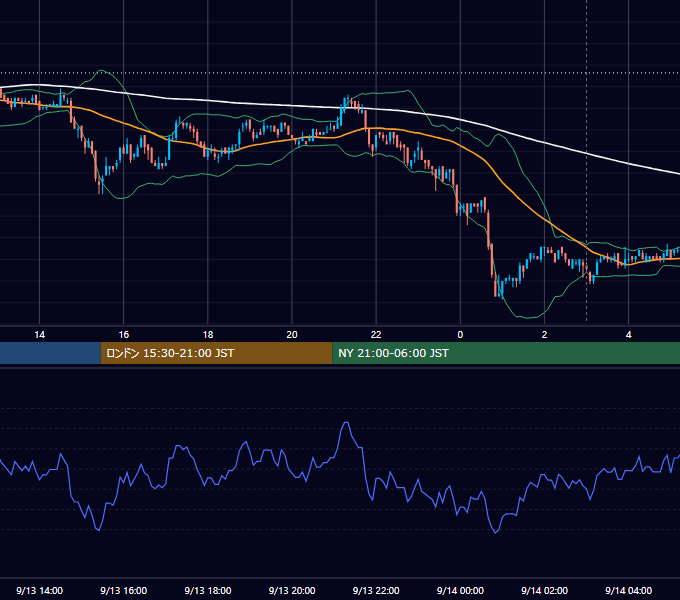The image size is (680, 600).
Task: Click the 16 hour label on price chart axis
Action: click(x=124, y=335)
